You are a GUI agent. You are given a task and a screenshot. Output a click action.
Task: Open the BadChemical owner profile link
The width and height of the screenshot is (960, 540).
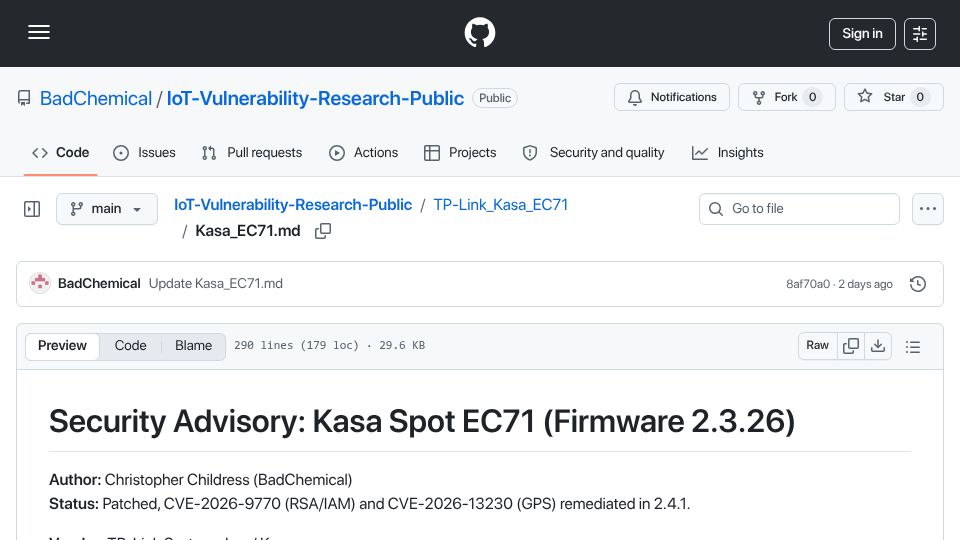(96, 98)
